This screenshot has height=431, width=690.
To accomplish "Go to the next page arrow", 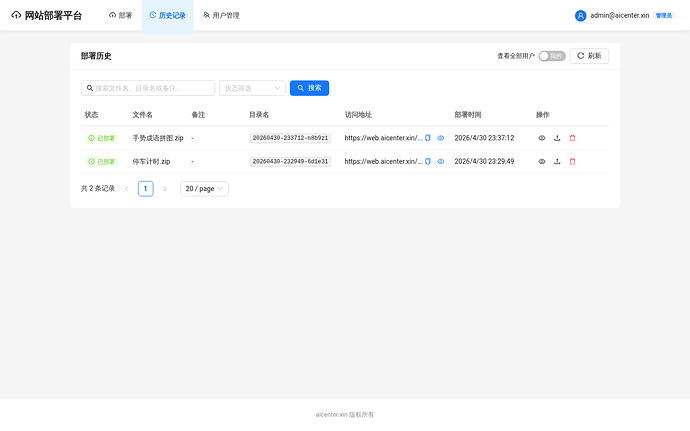I will click(165, 188).
